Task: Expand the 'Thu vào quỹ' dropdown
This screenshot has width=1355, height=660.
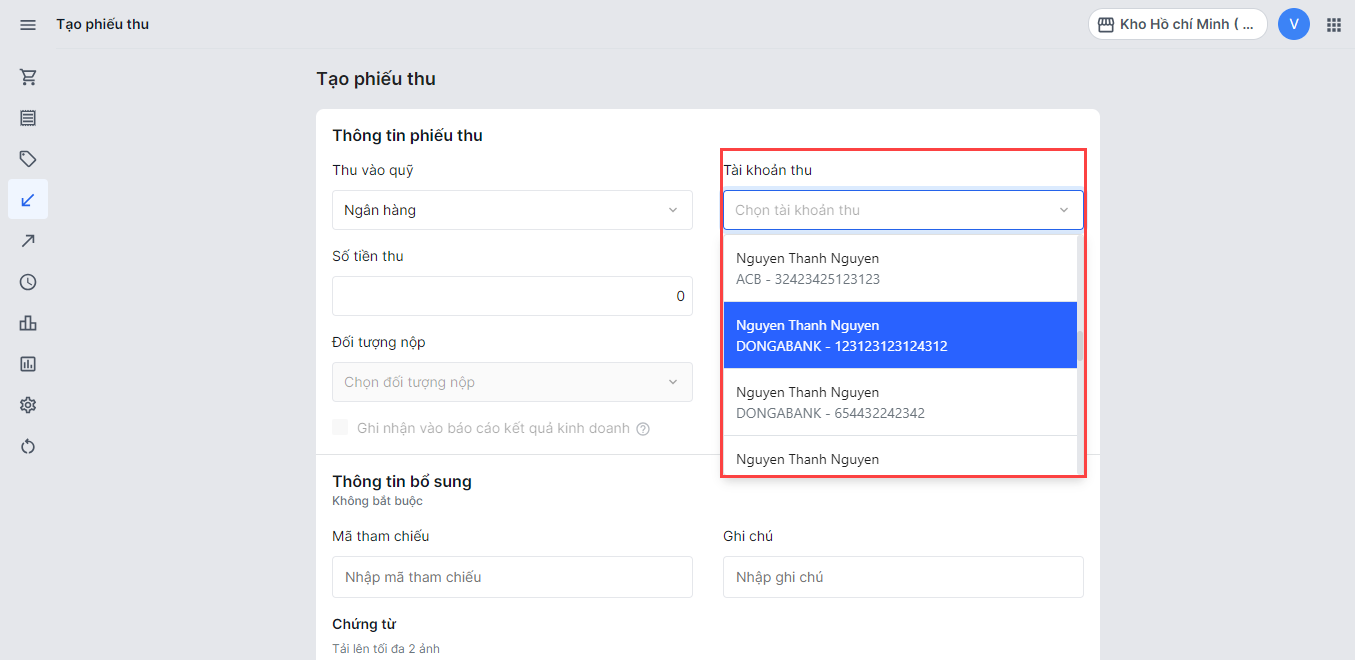Action: tap(512, 210)
